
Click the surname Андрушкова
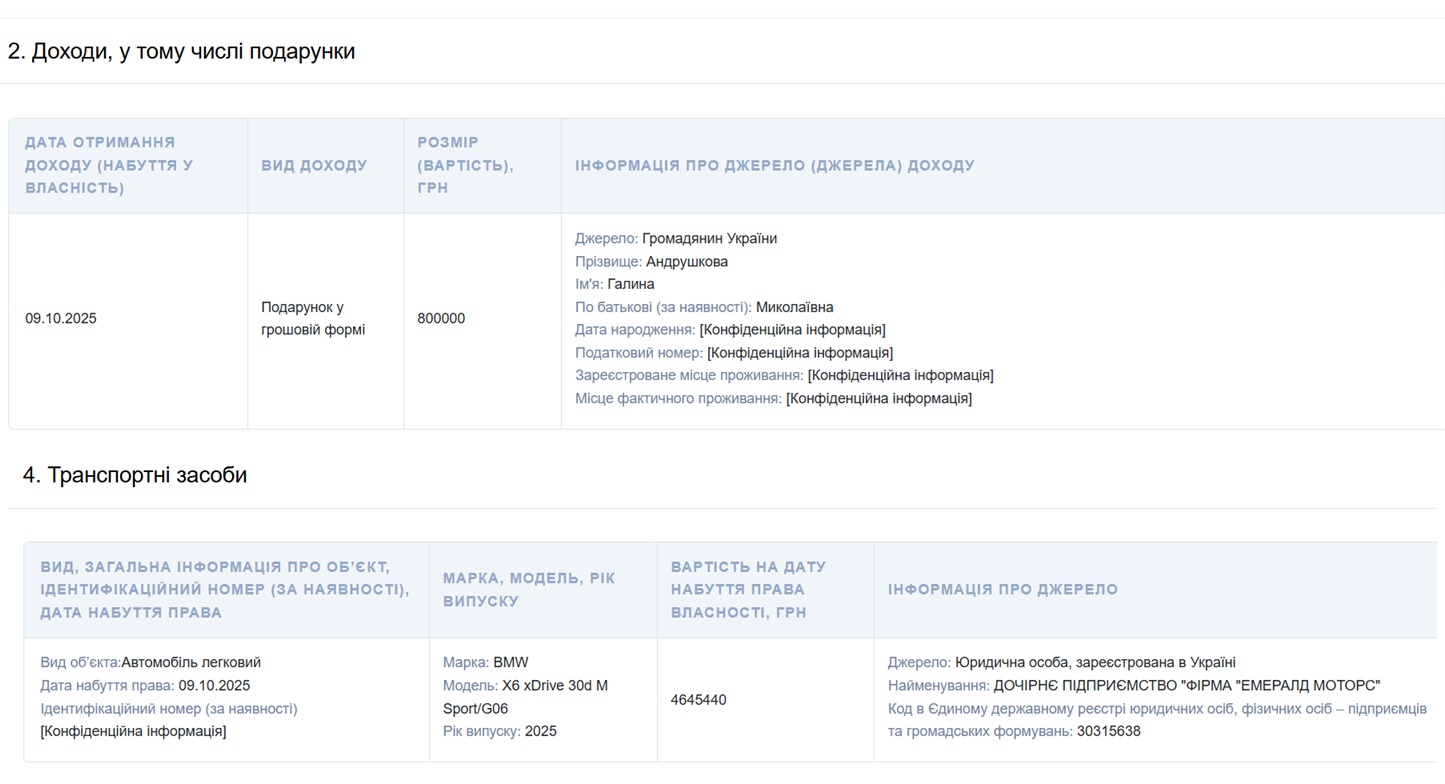[x=687, y=262]
